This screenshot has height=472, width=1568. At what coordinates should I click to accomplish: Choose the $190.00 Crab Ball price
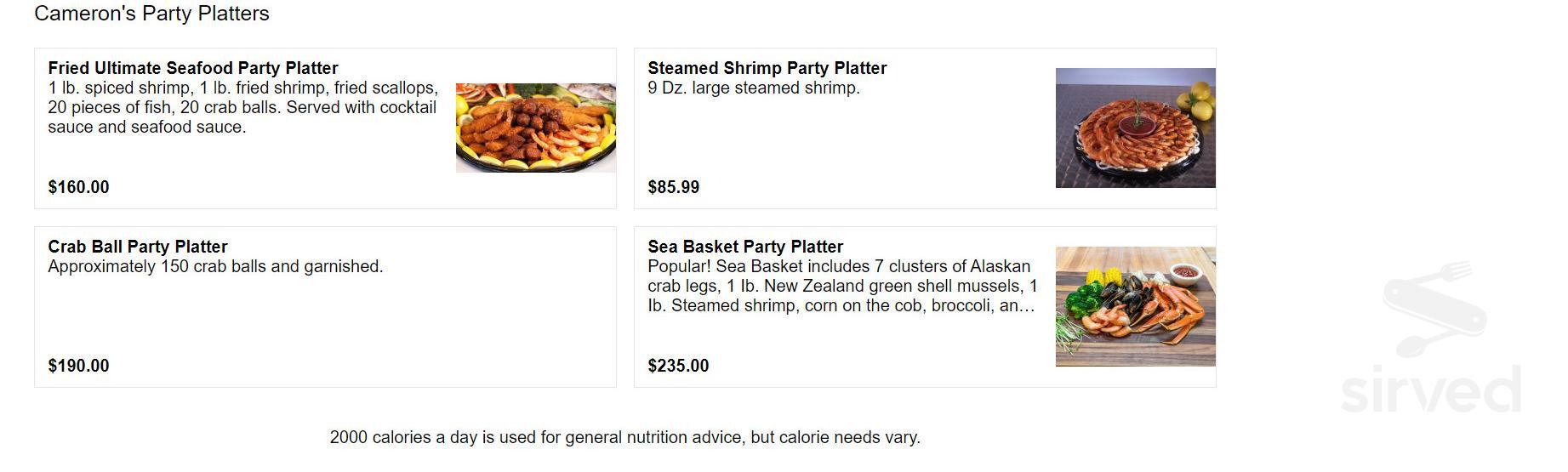pos(78,366)
